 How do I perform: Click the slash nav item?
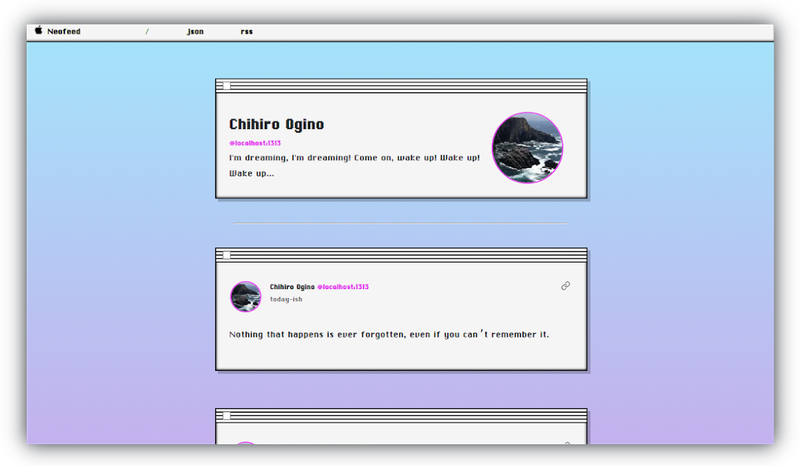[147, 32]
